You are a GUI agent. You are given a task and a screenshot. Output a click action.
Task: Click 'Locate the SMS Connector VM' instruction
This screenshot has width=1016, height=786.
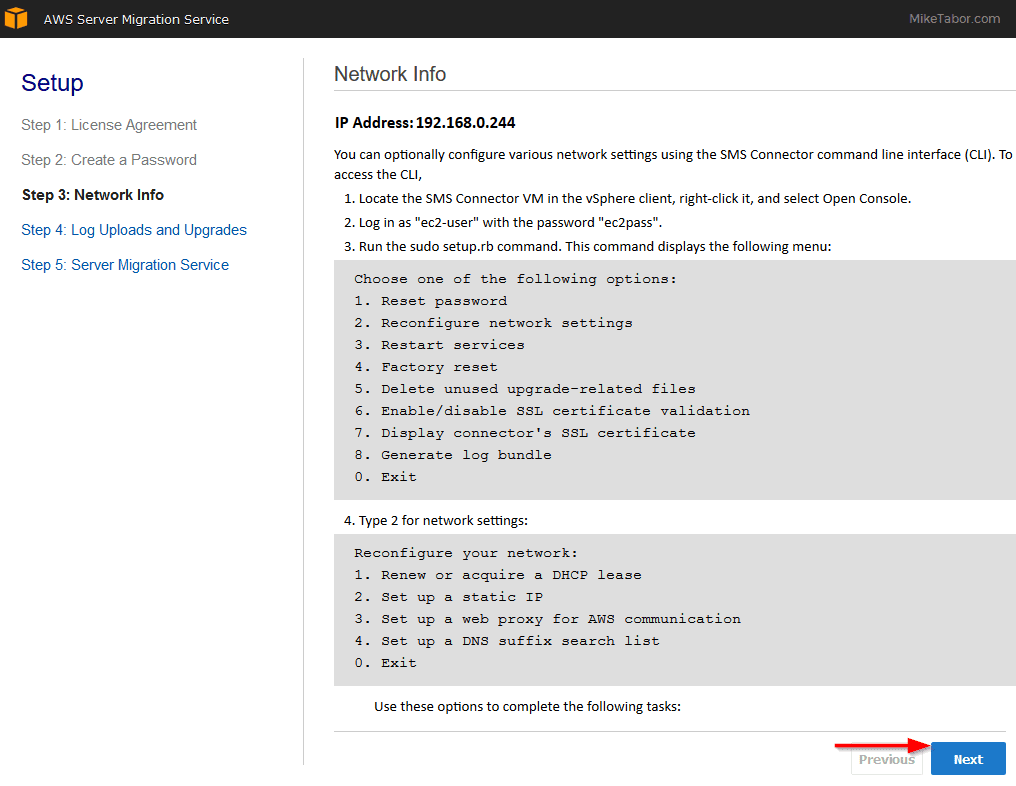coord(627,198)
